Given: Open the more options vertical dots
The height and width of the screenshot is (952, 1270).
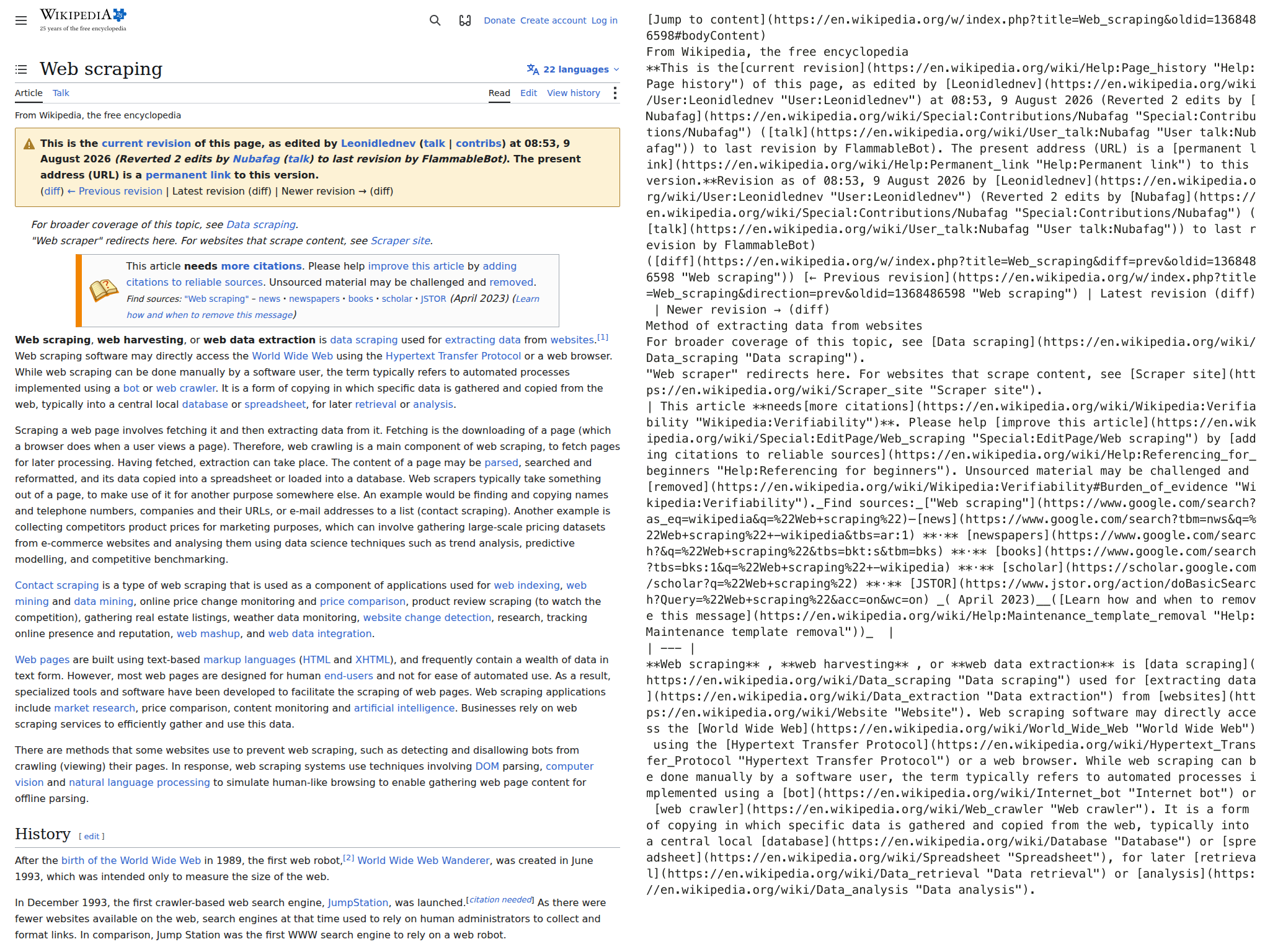Looking at the screenshot, I should click(x=615, y=93).
